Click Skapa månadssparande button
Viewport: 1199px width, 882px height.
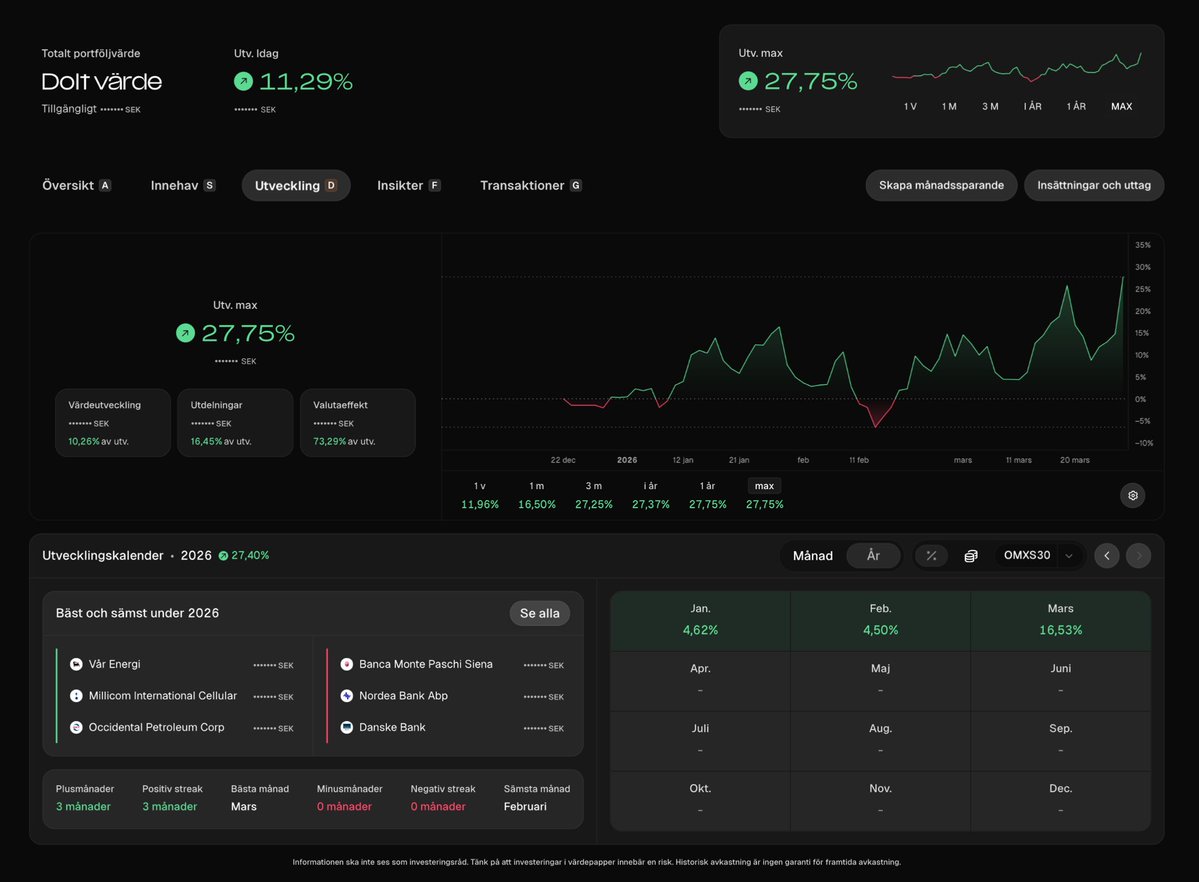(x=941, y=185)
